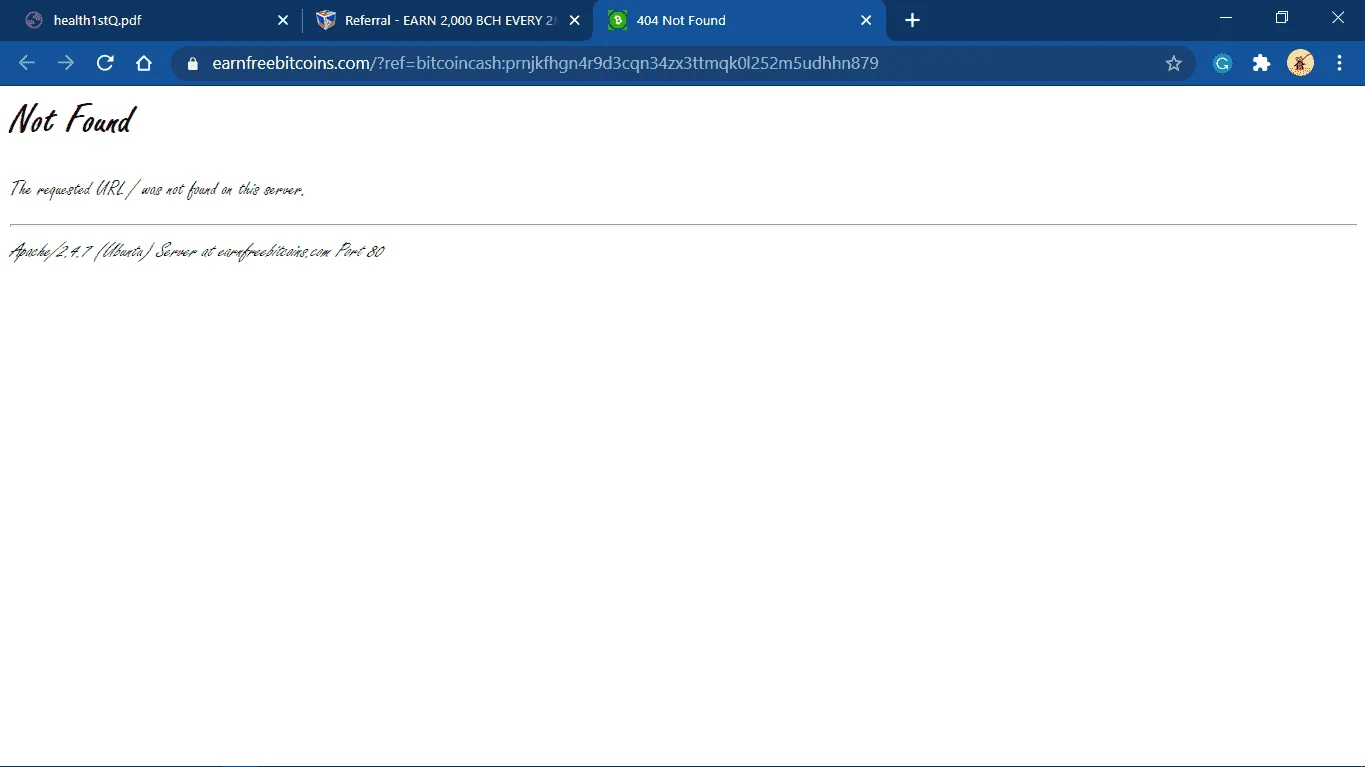Open the Grammarly extension icon
This screenshot has height=767, width=1365.
[x=1222, y=63]
